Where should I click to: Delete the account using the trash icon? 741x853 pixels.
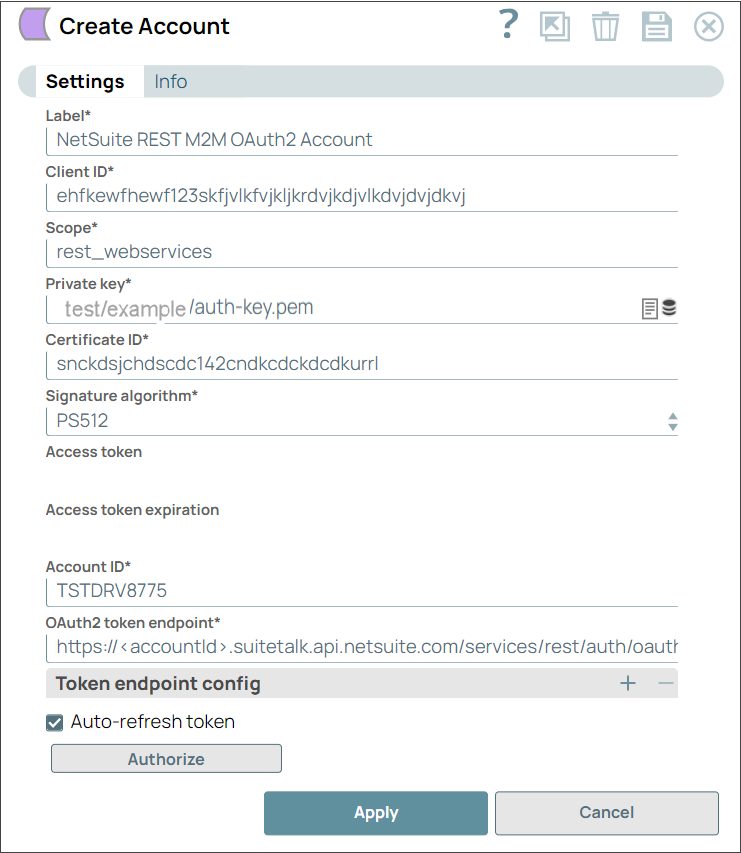605,26
